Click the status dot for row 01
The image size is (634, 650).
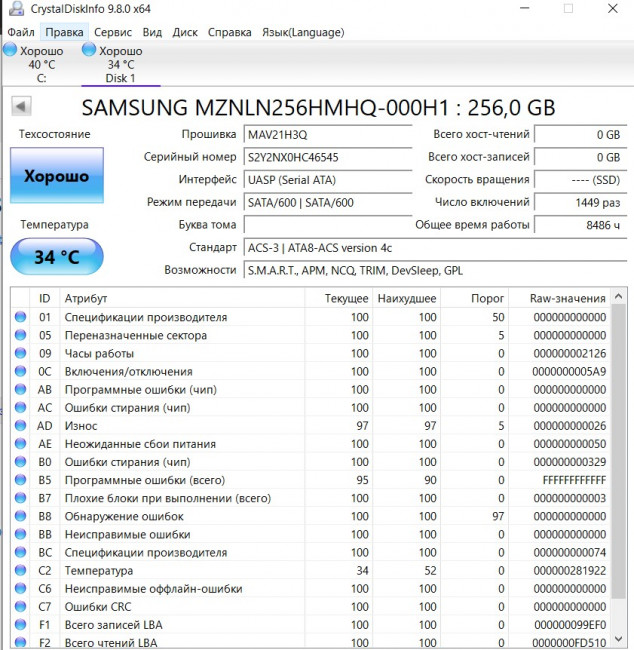[x=20, y=317]
